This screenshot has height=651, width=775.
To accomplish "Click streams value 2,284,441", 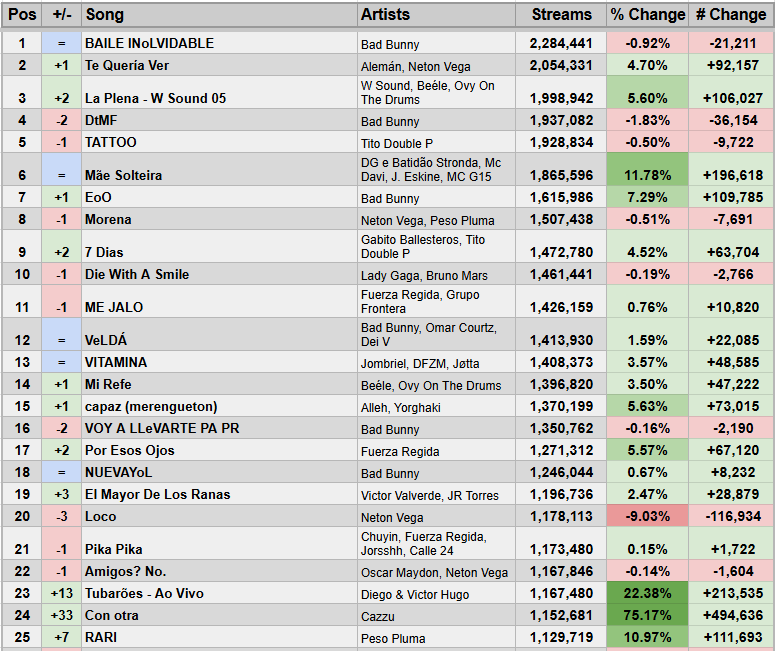I will pyautogui.click(x=561, y=43).
